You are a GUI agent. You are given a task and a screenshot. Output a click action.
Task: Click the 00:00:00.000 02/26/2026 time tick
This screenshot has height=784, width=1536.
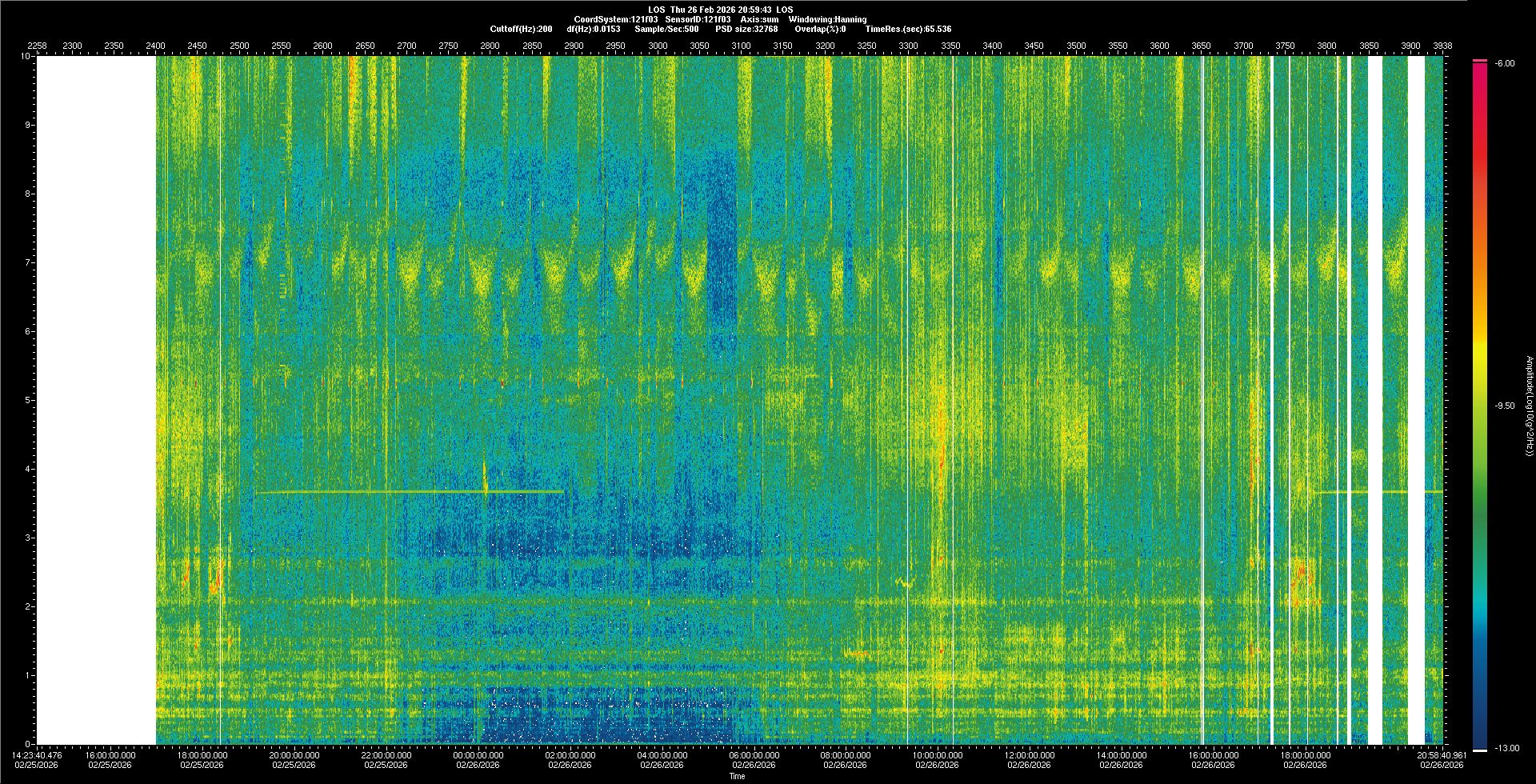(x=478, y=759)
